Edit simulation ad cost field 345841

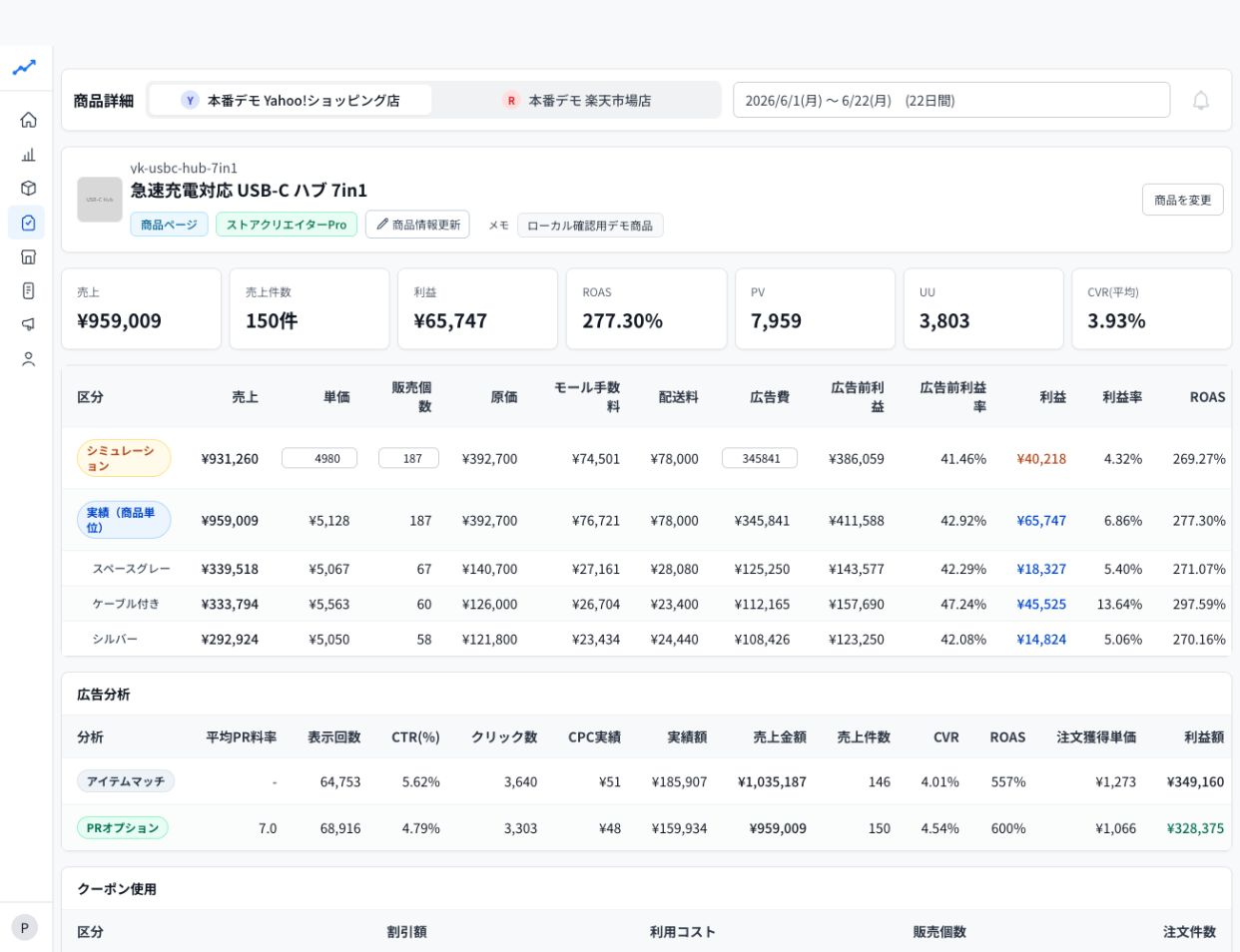(760, 458)
